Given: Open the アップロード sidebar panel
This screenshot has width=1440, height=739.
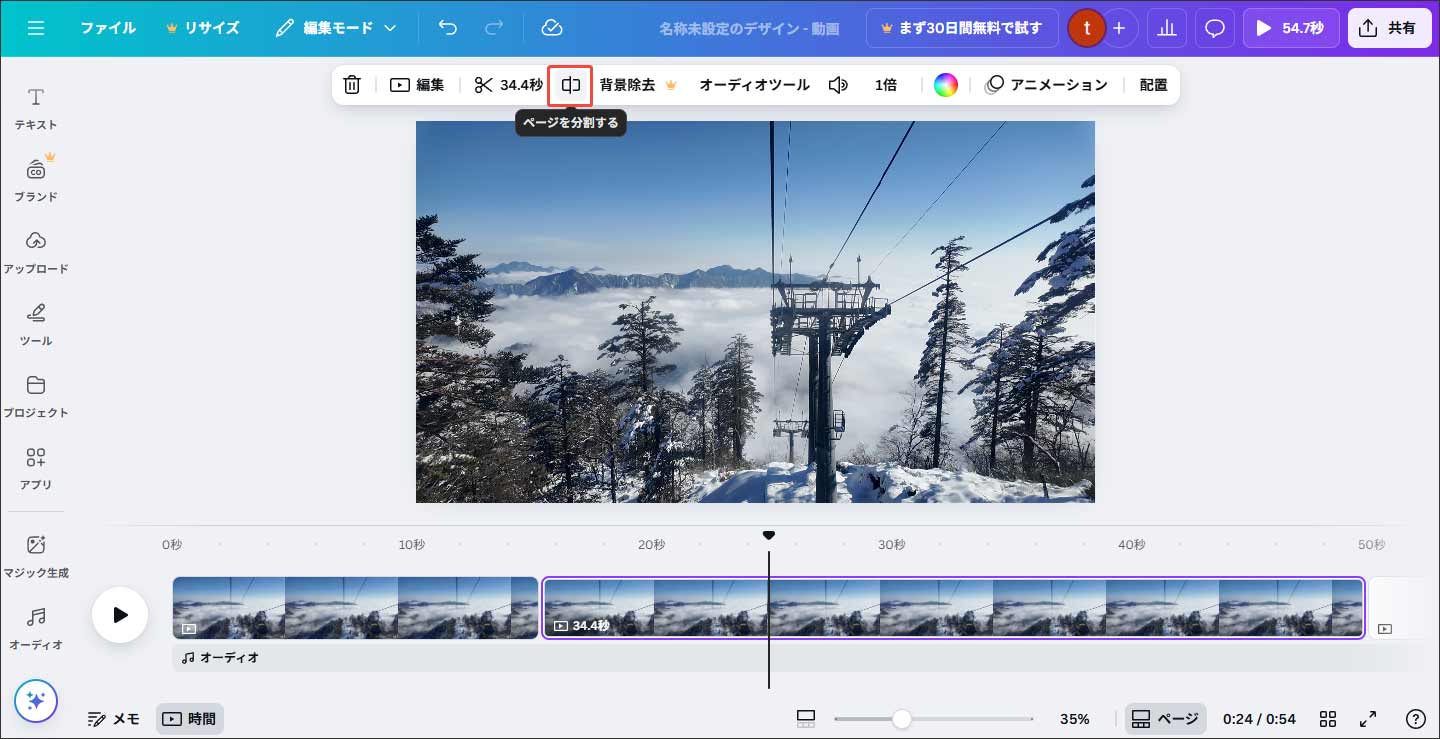Looking at the screenshot, I should 36,253.
